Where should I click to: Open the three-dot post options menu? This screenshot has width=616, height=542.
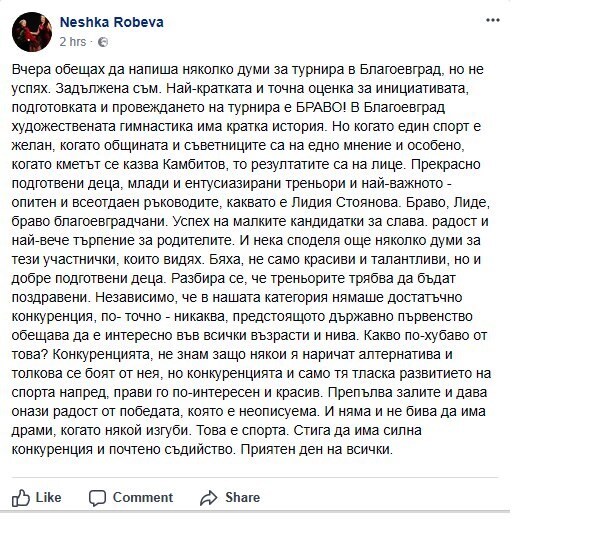tap(493, 20)
